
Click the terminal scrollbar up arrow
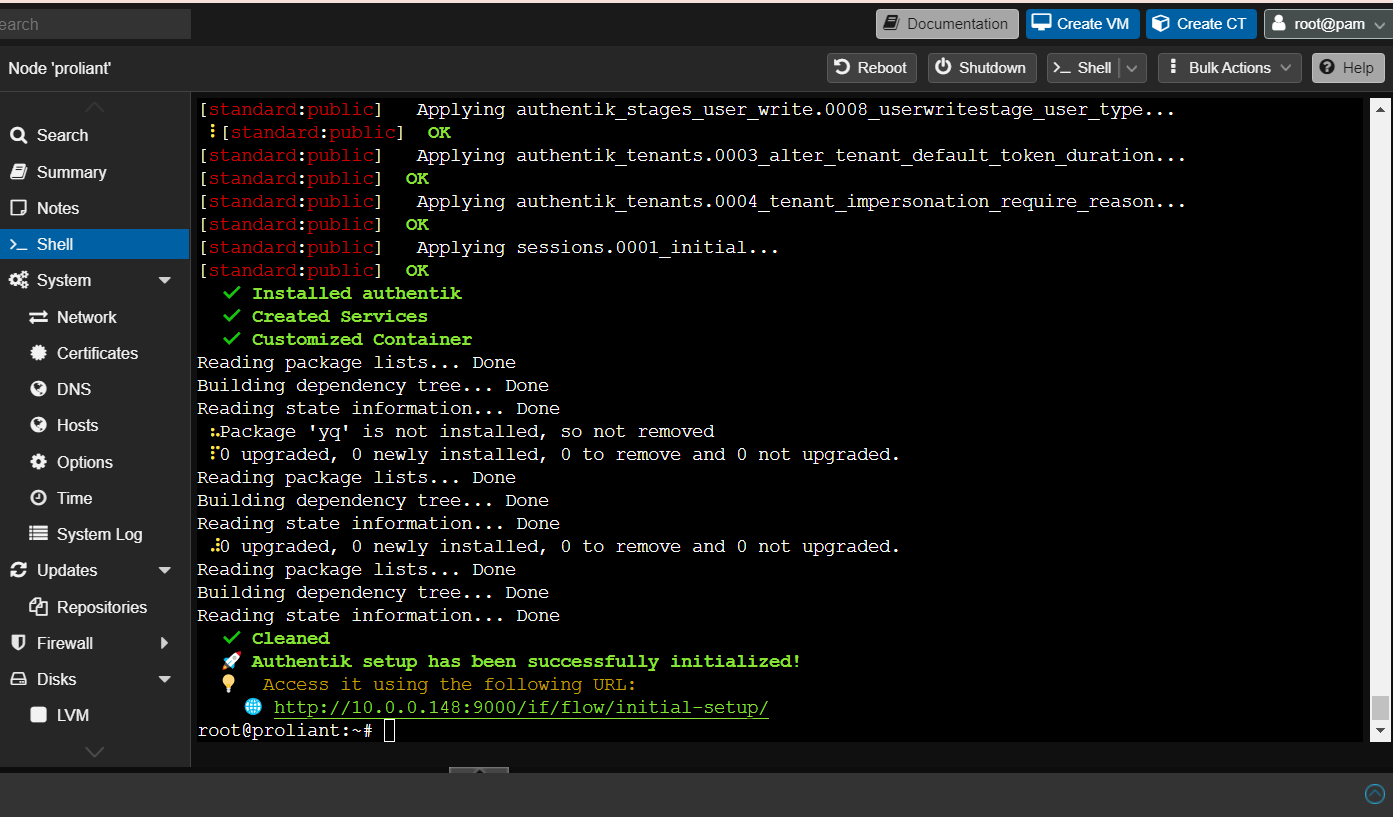(x=1380, y=107)
